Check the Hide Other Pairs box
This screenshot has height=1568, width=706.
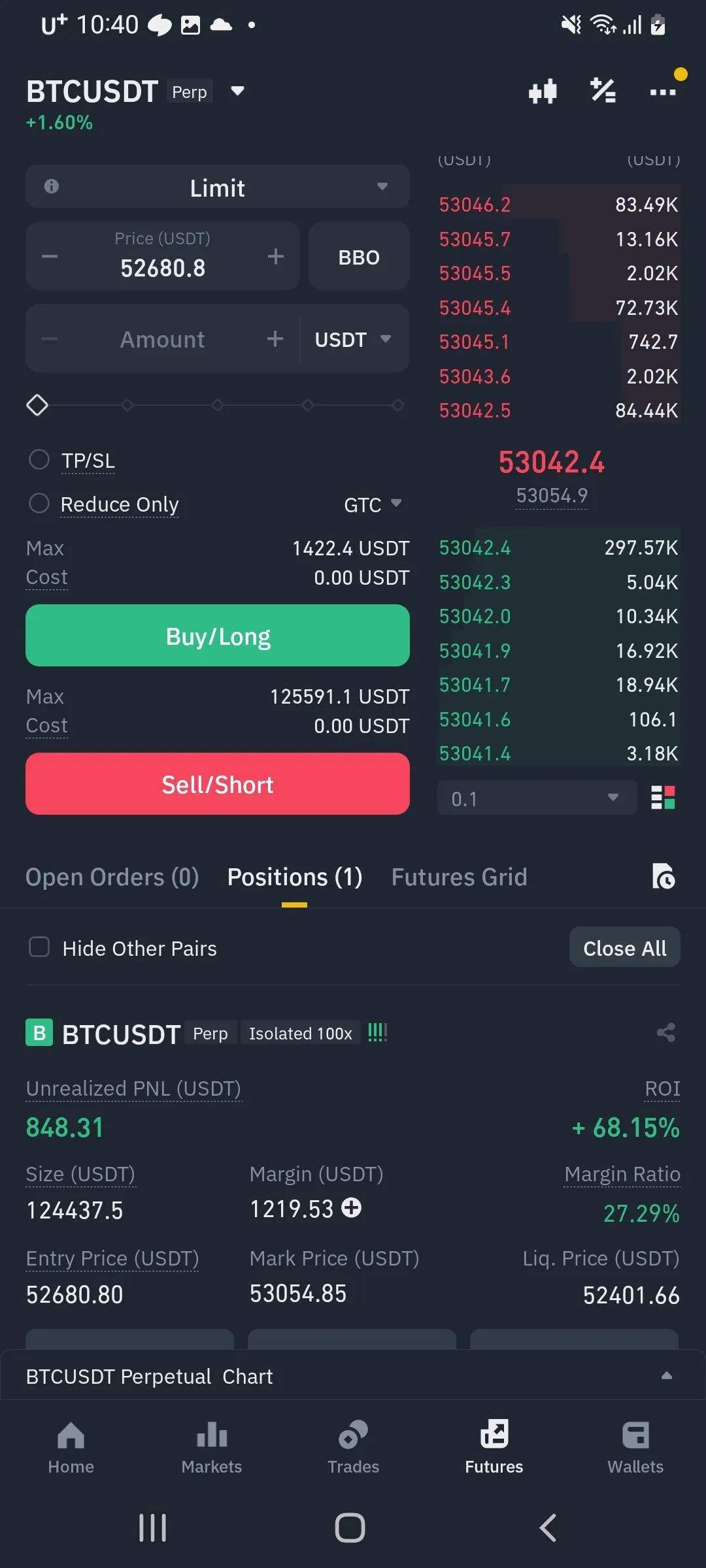[39, 947]
